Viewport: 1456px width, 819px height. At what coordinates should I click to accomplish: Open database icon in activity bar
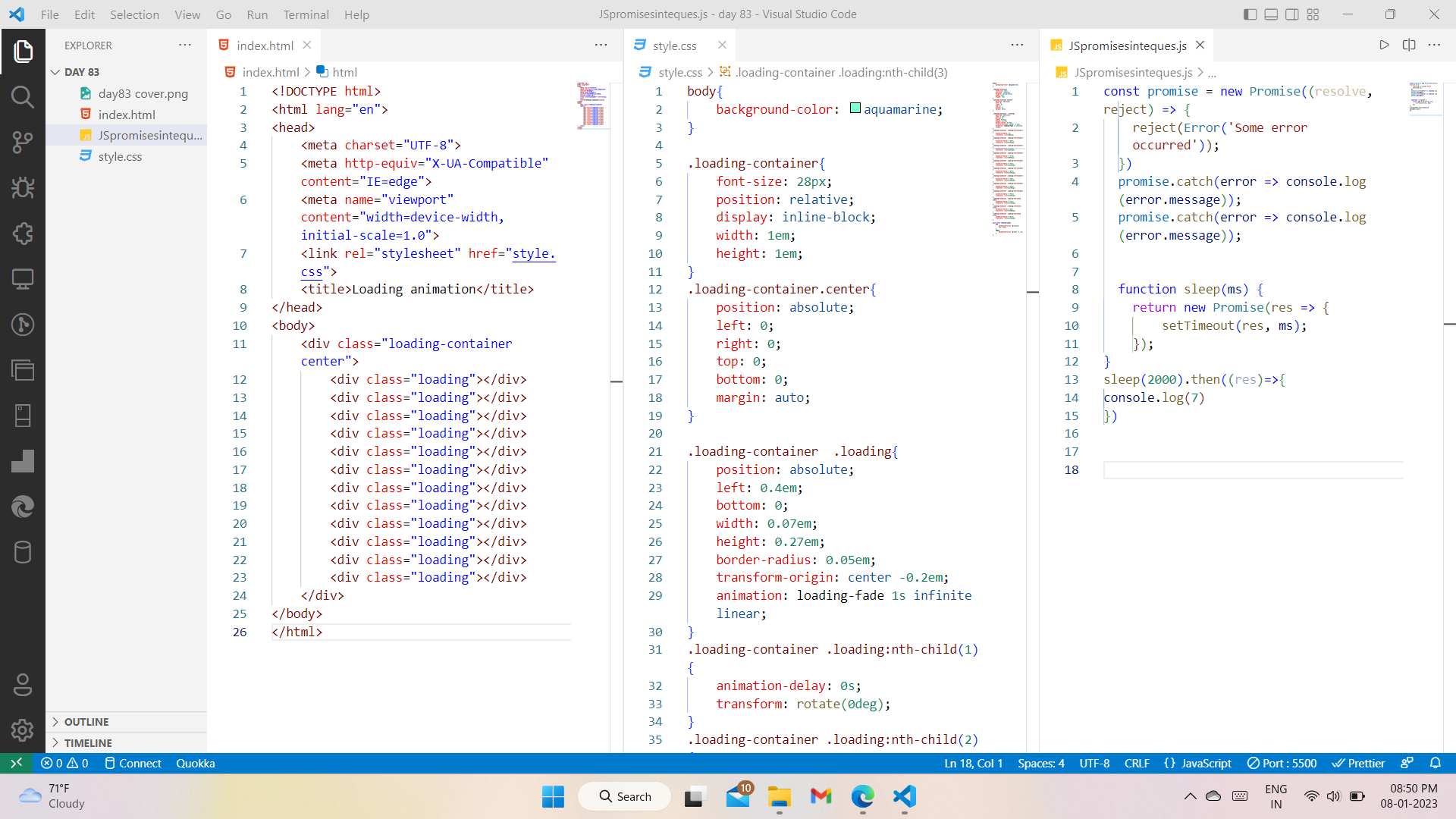coord(23,552)
